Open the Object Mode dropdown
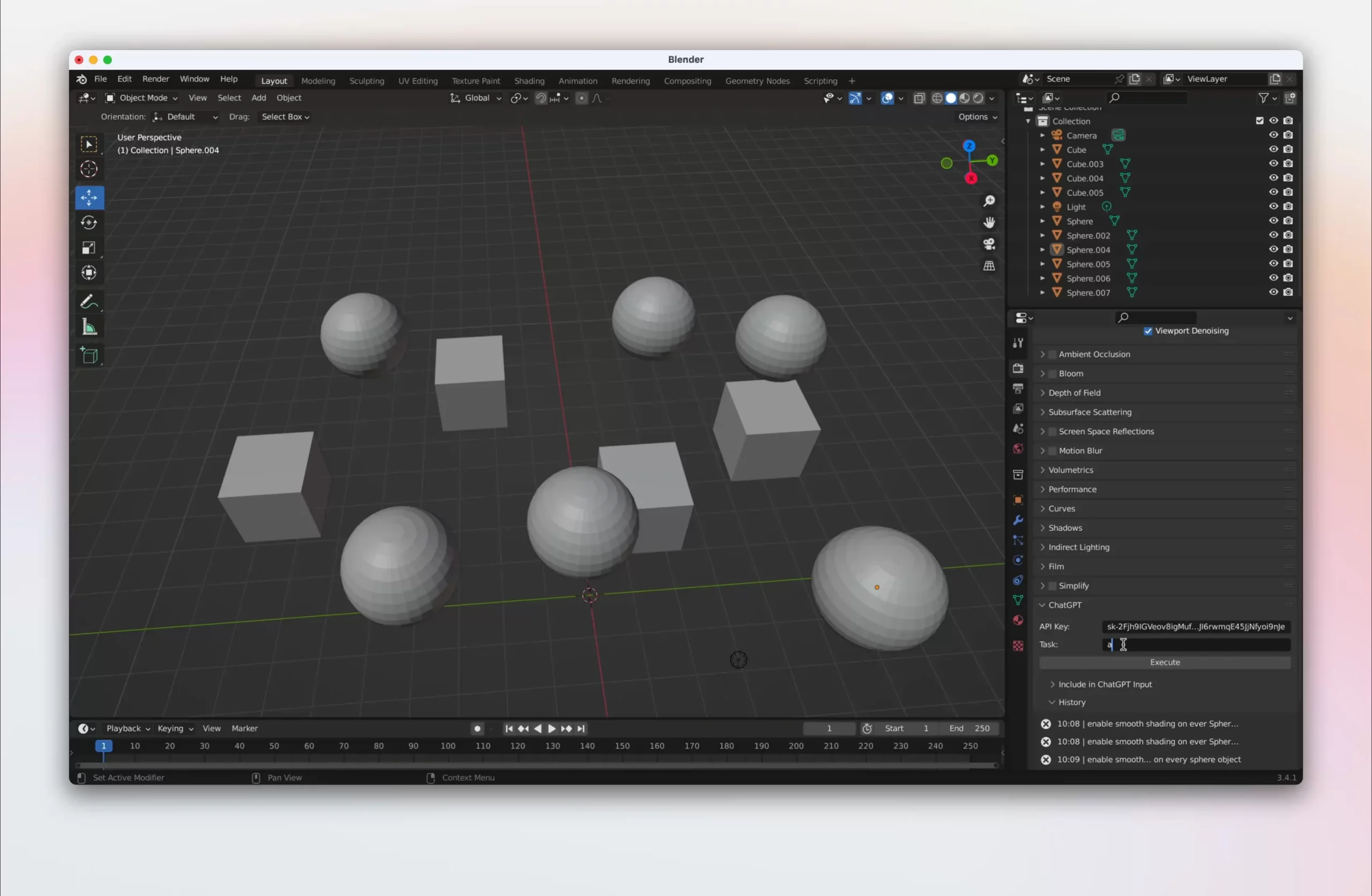 142,98
